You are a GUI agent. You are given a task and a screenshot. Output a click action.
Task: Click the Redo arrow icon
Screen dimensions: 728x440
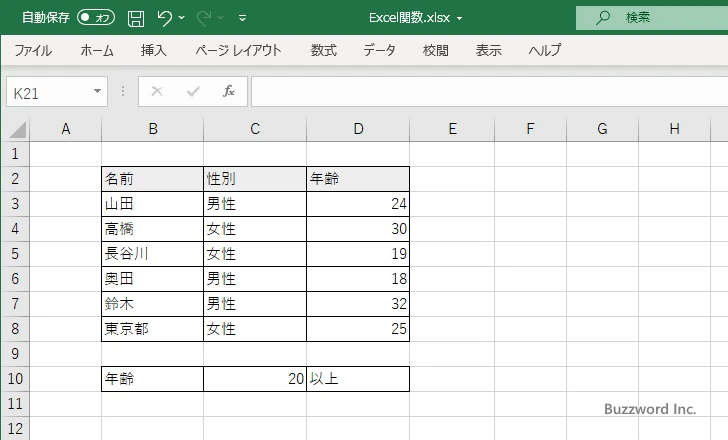(204, 18)
